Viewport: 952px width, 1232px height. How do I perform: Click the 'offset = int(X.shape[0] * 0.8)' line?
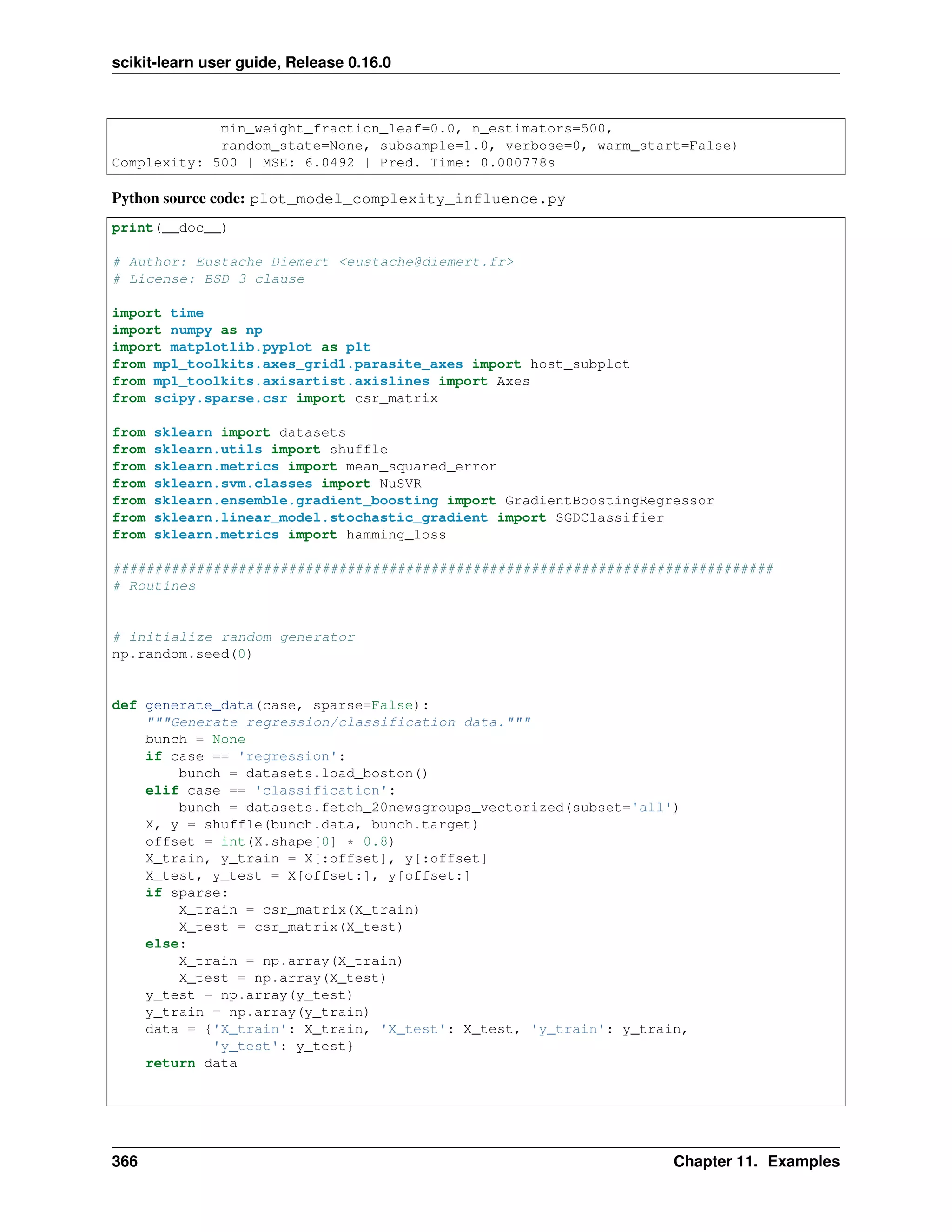coord(270,841)
